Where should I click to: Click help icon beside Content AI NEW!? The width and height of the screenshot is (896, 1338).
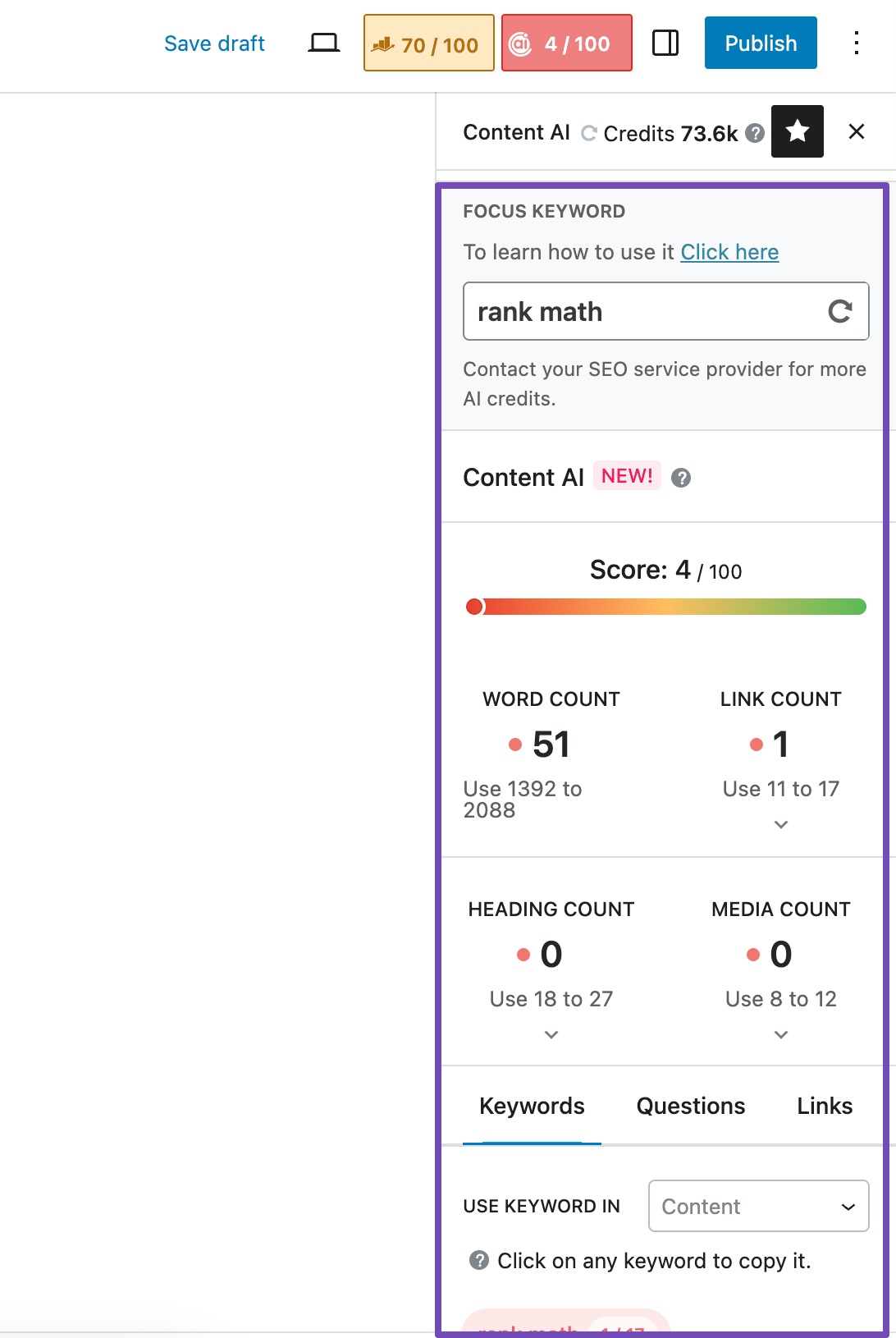click(680, 478)
